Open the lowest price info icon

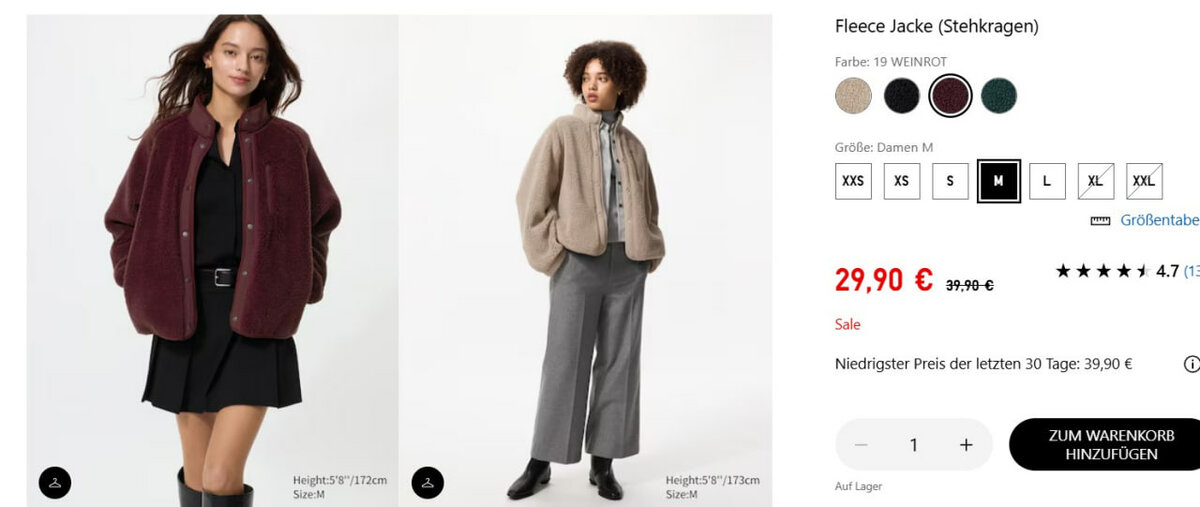1191,364
